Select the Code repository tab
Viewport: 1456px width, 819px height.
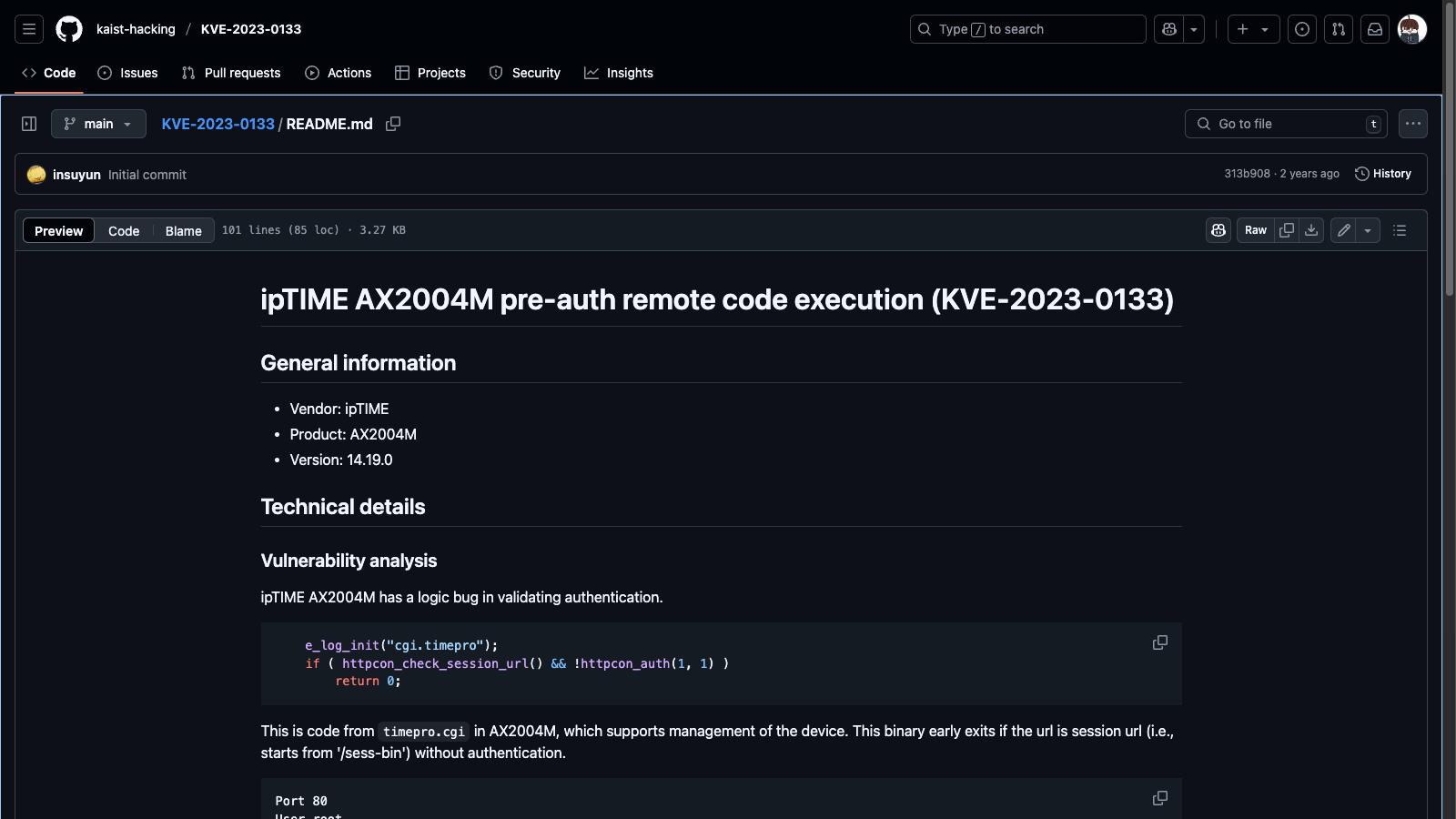(x=49, y=73)
